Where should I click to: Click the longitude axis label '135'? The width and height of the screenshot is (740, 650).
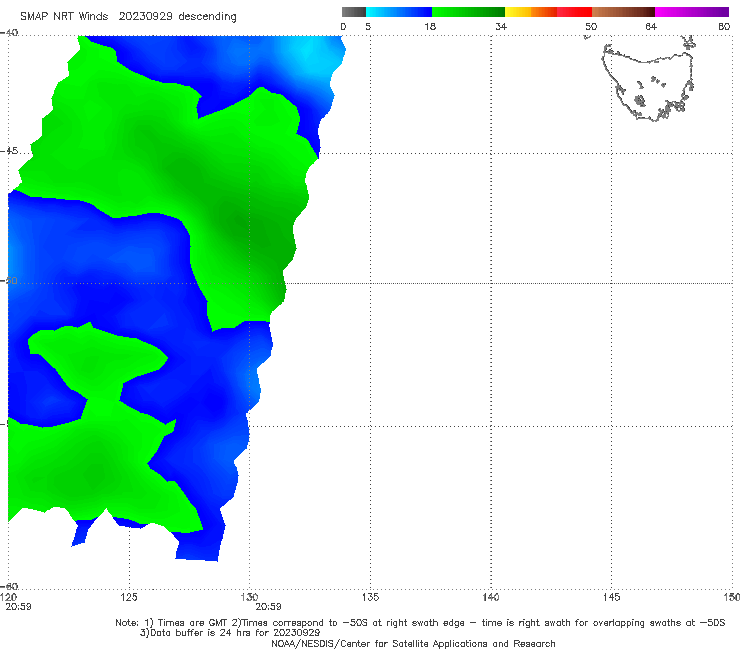click(370, 597)
